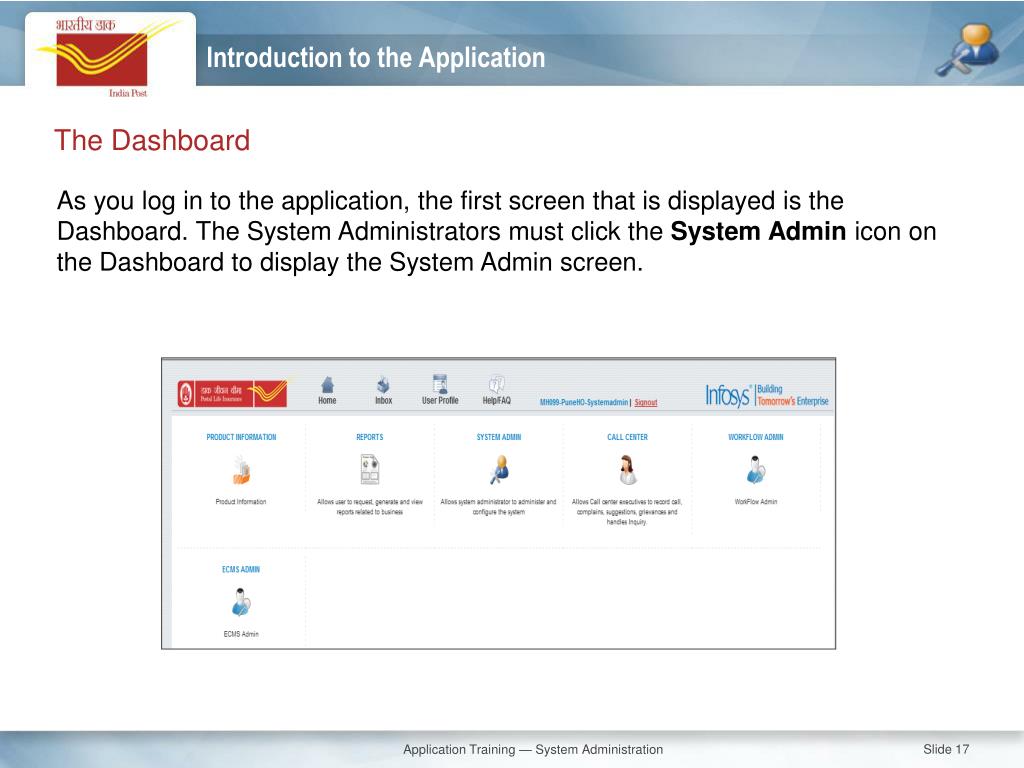Click 'Introduction to the Application' title
Image resolution: width=1024 pixels, height=768 pixels.
tap(376, 57)
